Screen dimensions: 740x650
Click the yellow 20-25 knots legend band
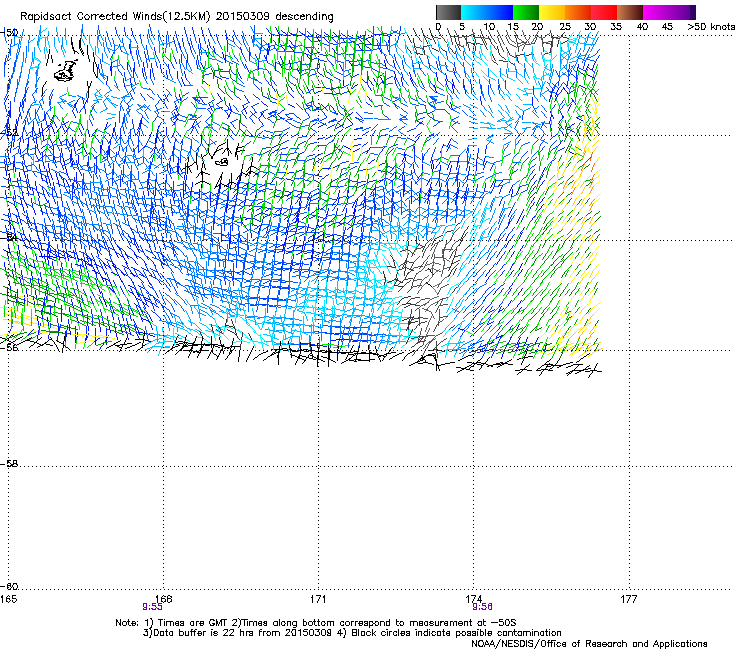552,12
